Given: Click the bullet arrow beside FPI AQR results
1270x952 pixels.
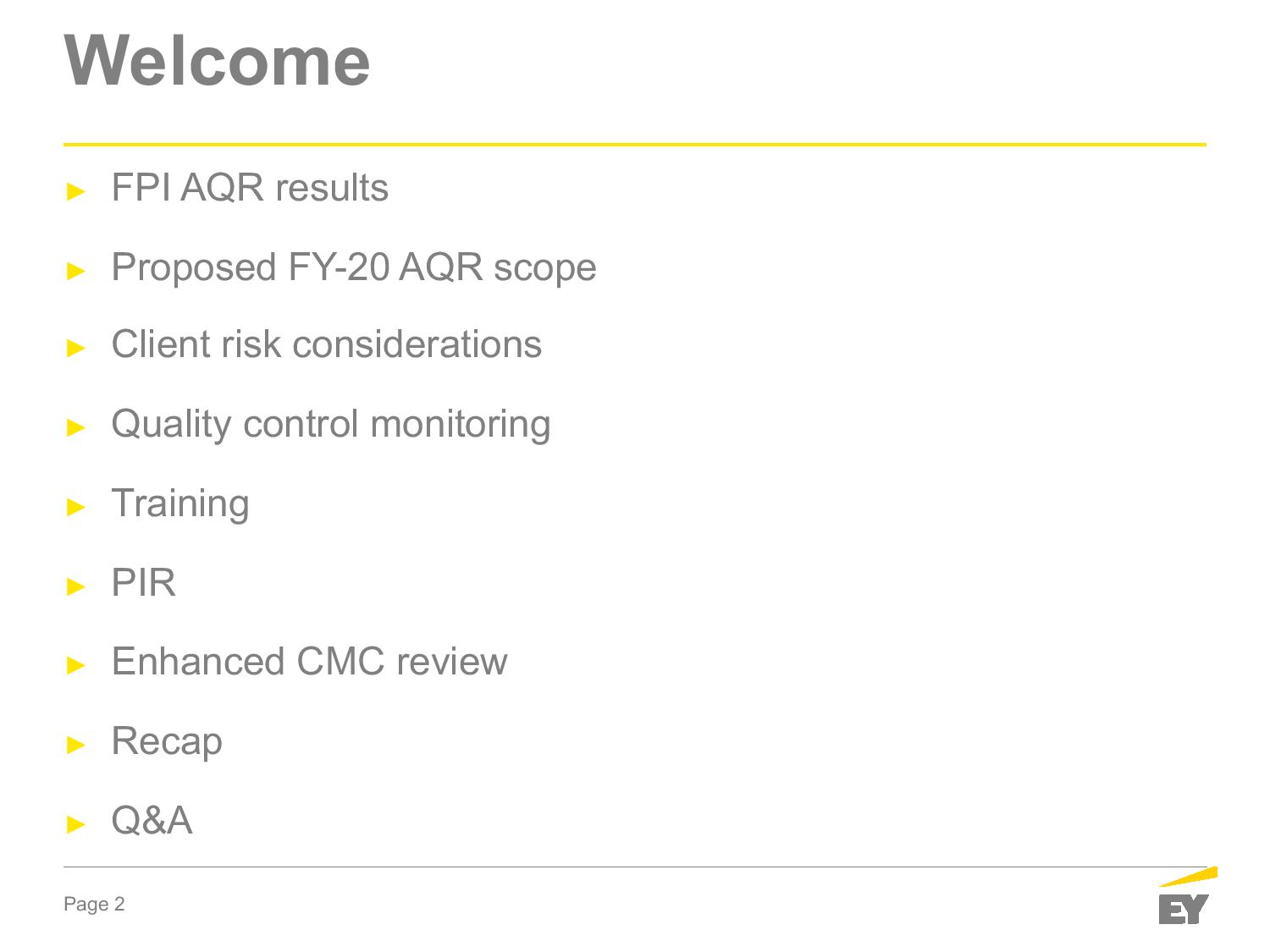Looking at the screenshot, I should [x=76, y=191].
